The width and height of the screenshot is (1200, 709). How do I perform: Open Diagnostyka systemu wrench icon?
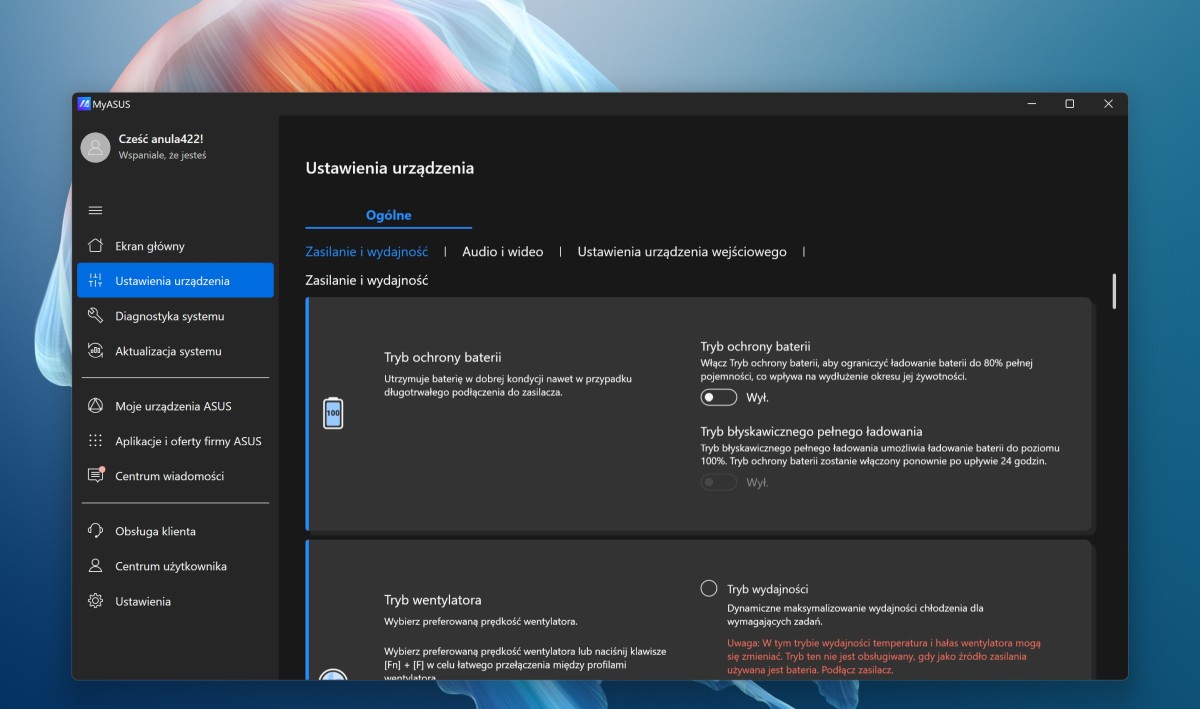95,316
